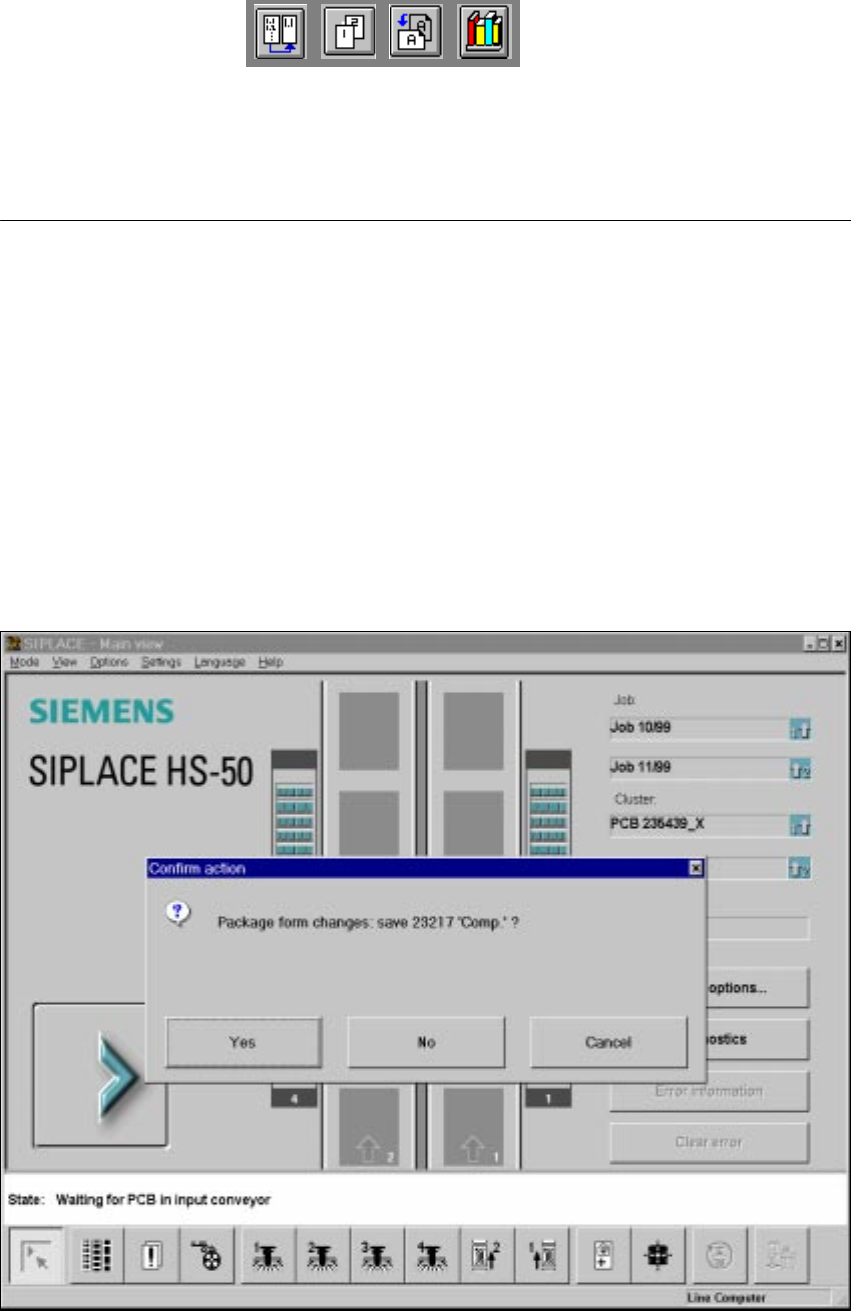Click the Job 10/99 field
The width and height of the screenshot is (851, 1311).
click(x=697, y=728)
